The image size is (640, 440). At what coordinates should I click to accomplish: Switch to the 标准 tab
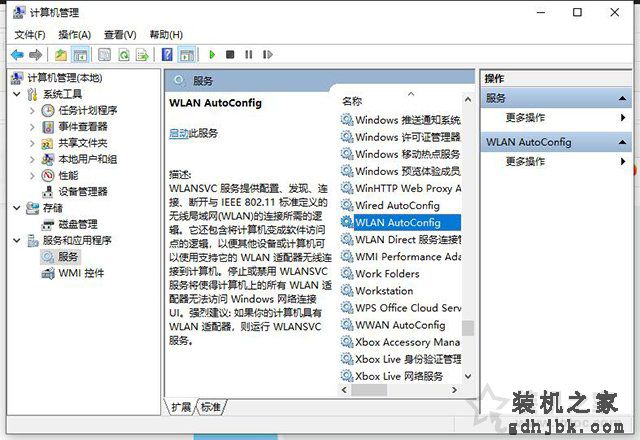pyautogui.click(x=211, y=407)
